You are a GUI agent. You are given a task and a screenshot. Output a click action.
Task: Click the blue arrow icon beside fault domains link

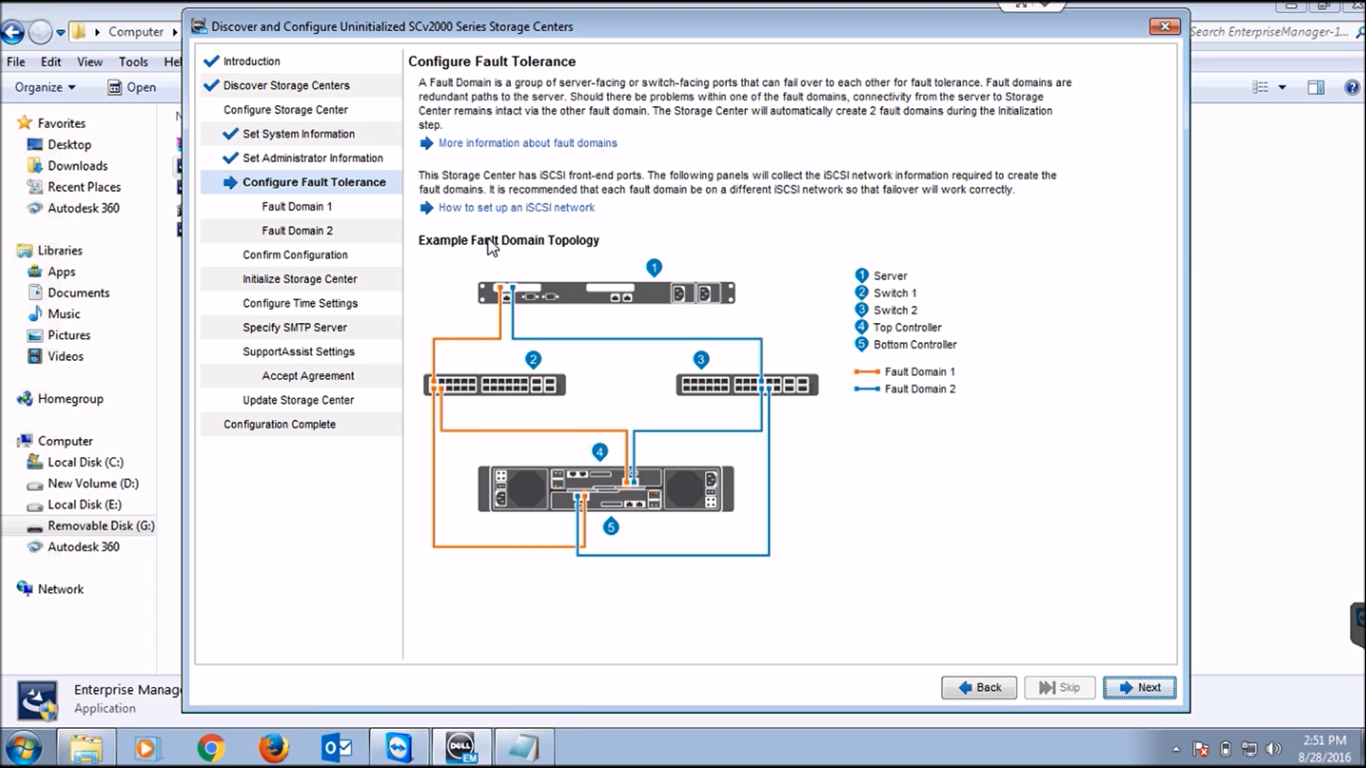click(427, 143)
